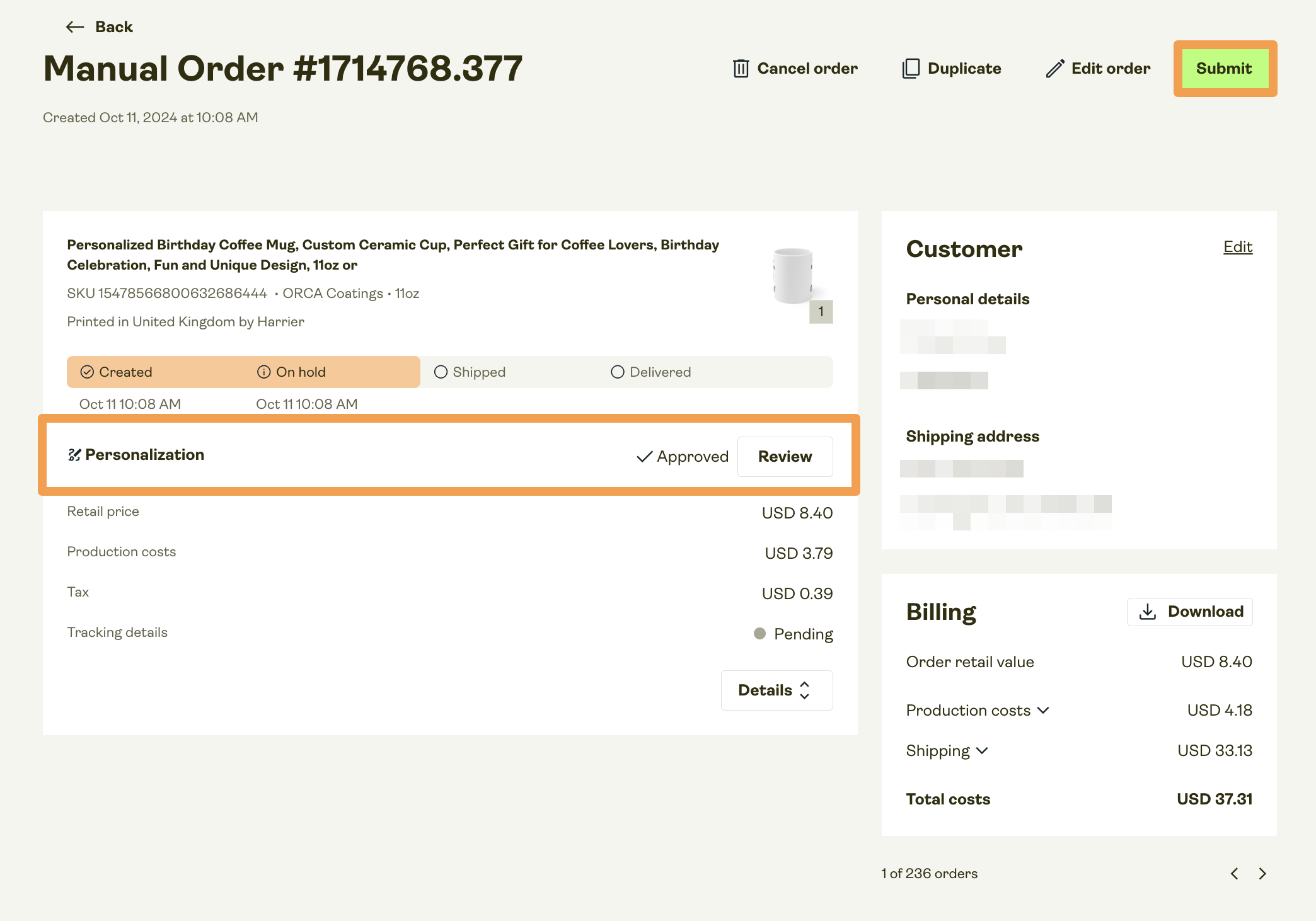Click the Pending status dot indicator

[x=759, y=634]
